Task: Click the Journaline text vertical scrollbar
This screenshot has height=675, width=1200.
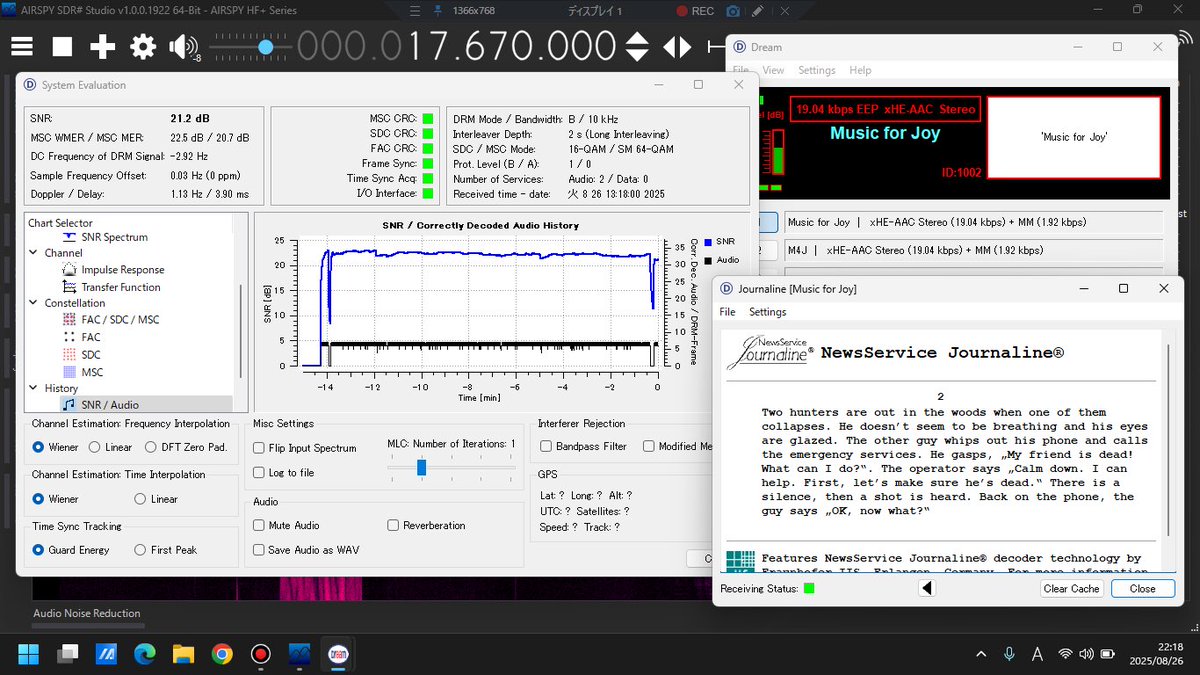Action: (1166, 438)
